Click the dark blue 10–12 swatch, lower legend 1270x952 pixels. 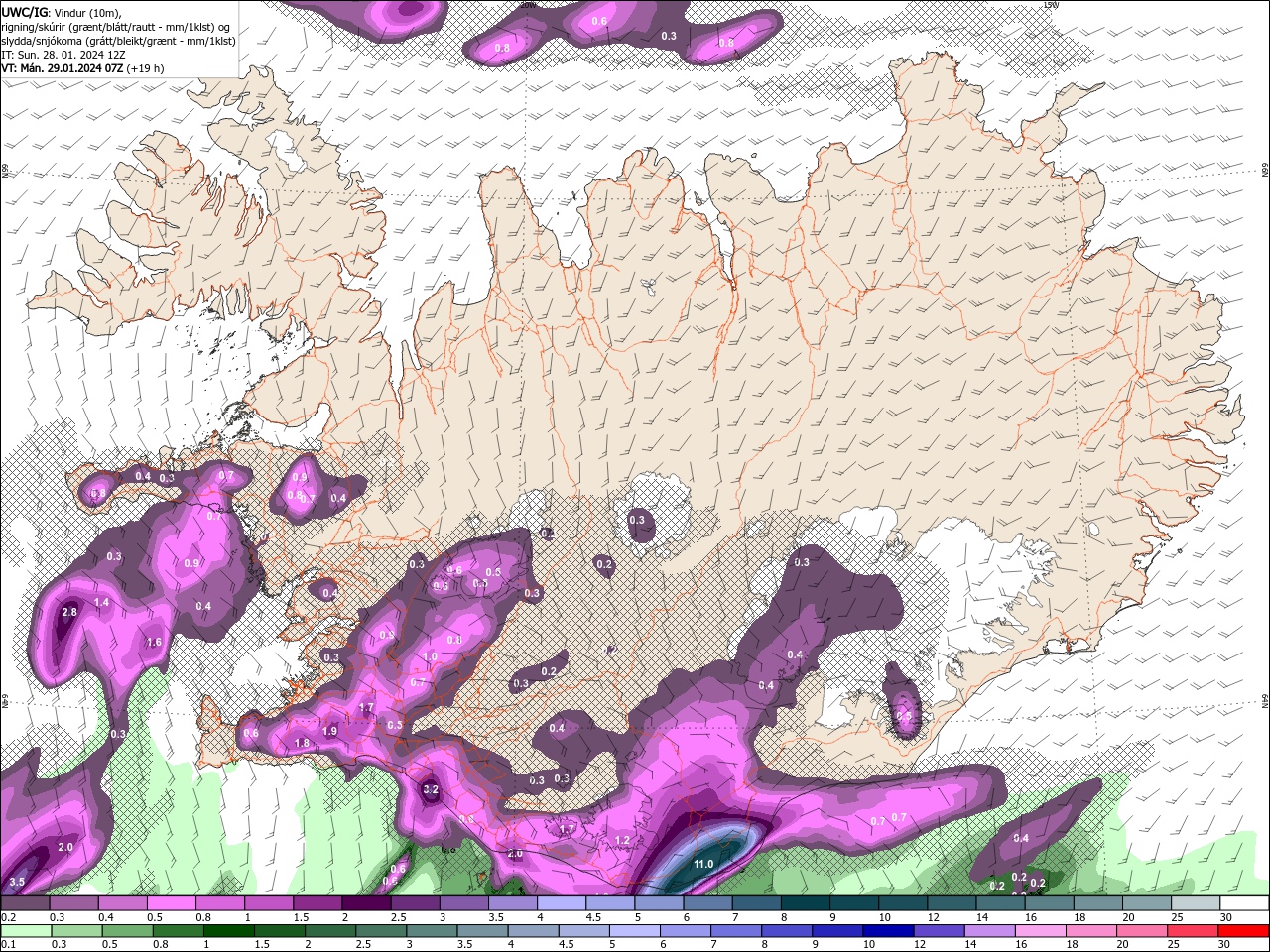click(888, 931)
